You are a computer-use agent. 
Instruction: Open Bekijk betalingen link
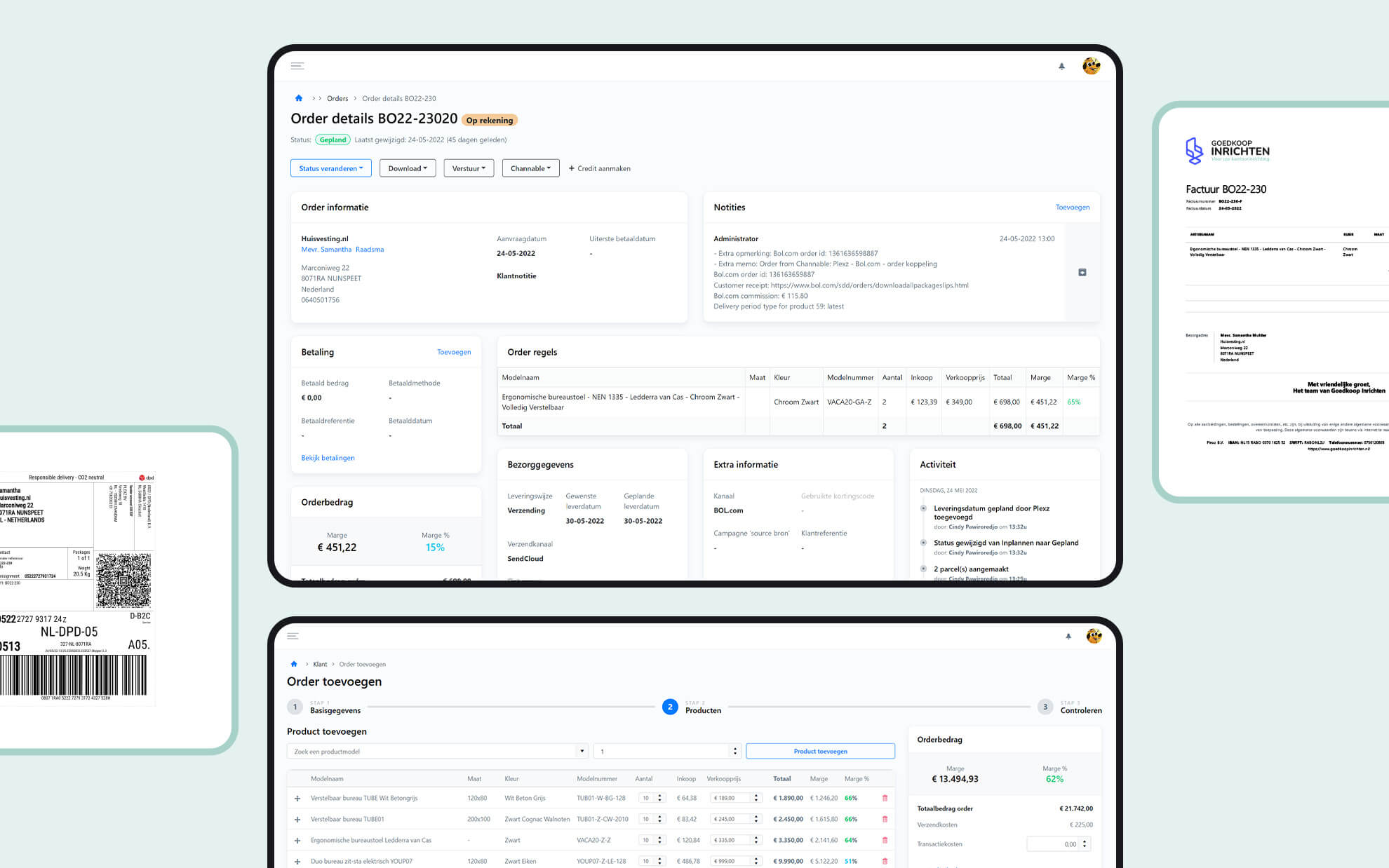(x=328, y=458)
